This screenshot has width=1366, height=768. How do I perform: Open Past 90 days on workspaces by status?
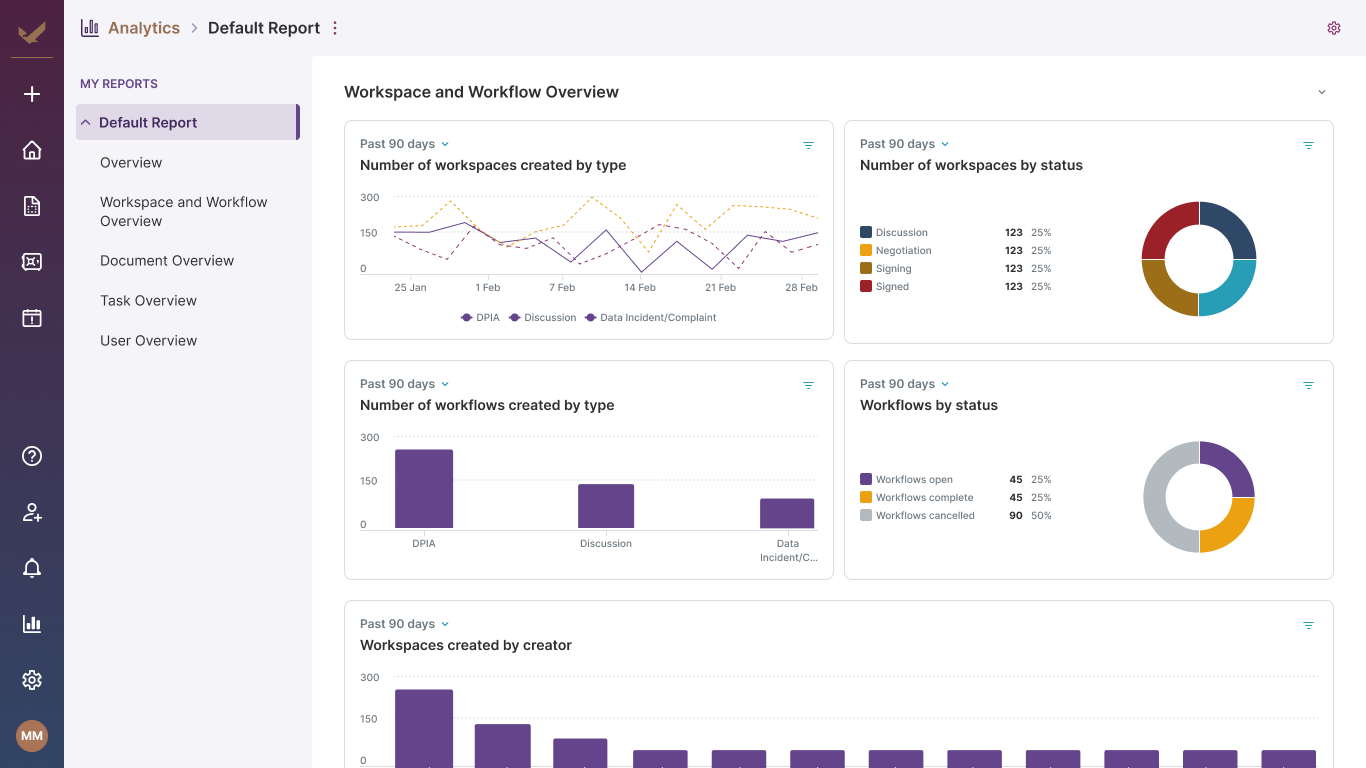point(905,144)
